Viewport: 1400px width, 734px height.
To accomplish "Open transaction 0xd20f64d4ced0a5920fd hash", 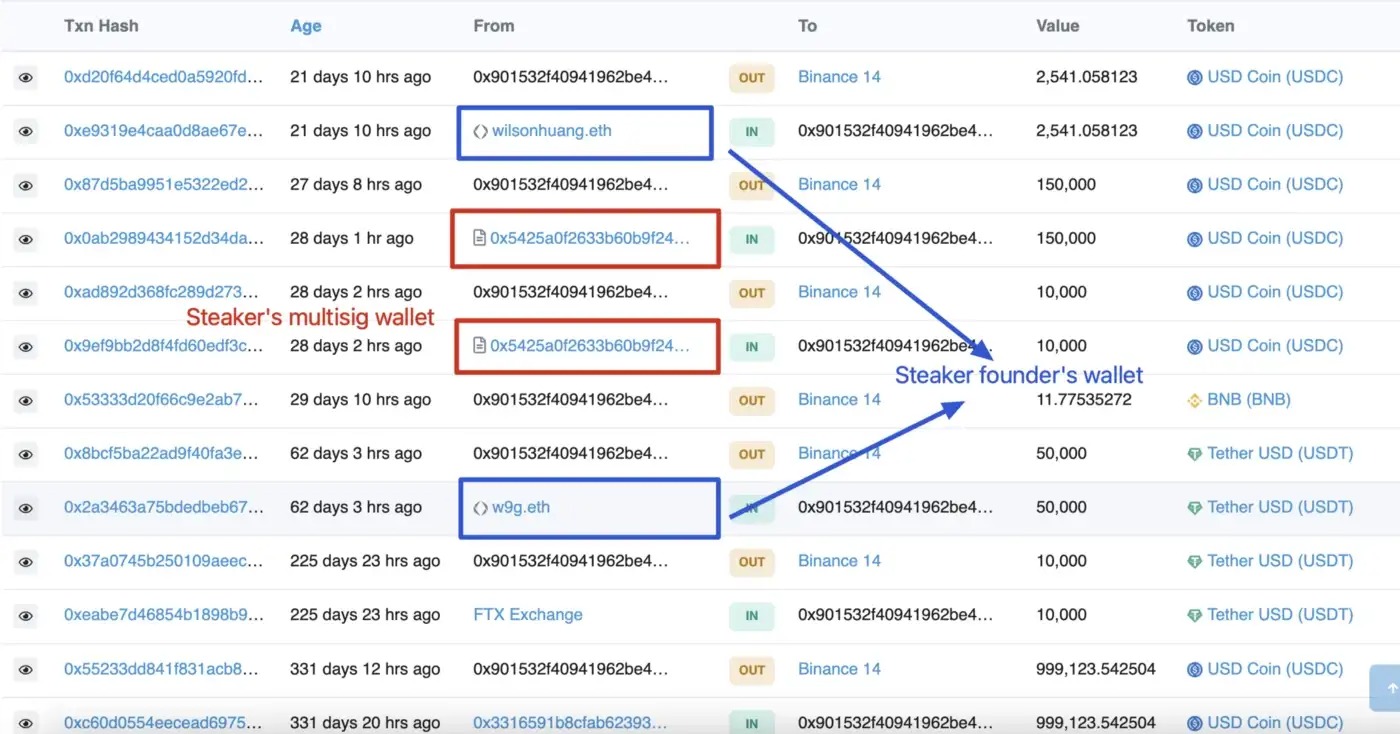I will pyautogui.click(x=164, y=77).
